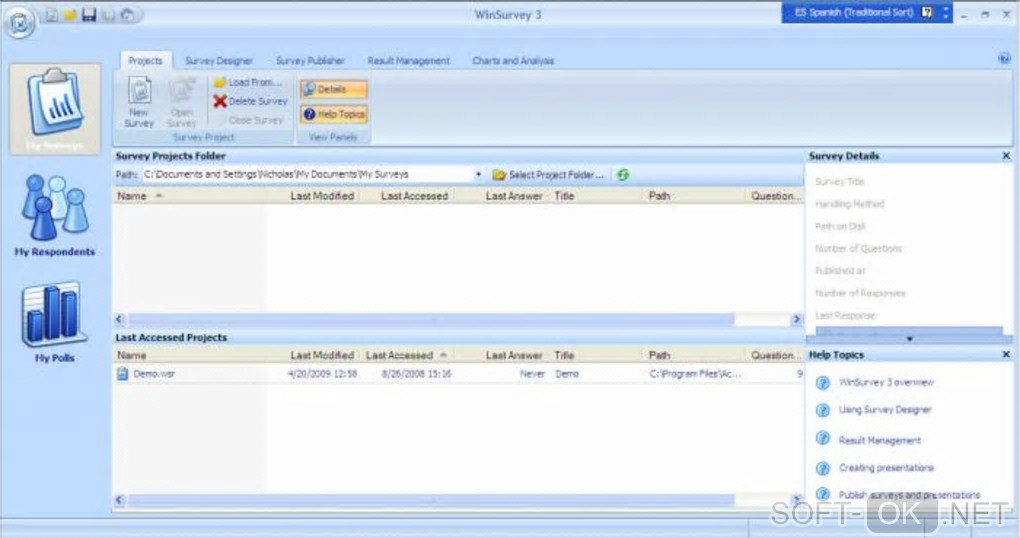Click Load From in ribbon
Image resolution: width=1020 pixels, height=538 pixels.
click(x=248, y=83)
